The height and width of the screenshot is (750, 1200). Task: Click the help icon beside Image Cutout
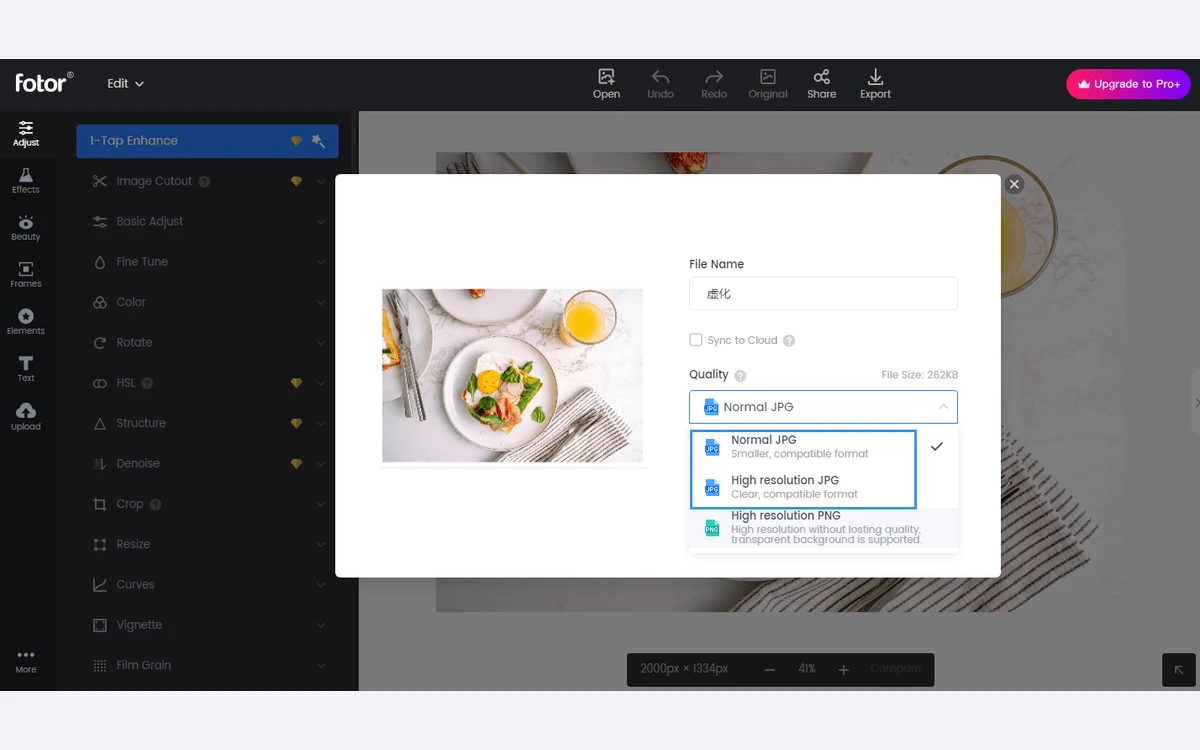(x=204, y=182)
